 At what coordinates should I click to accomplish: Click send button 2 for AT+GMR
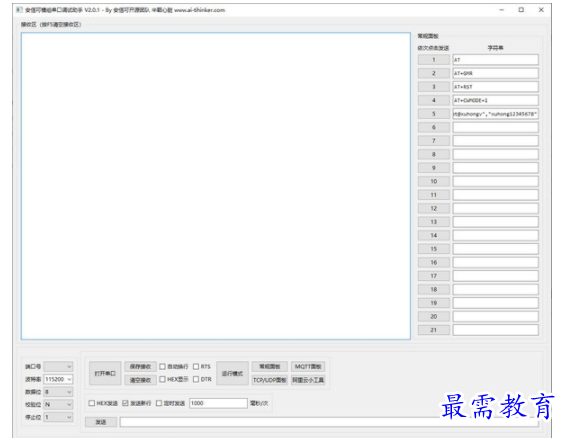point(434,73)
